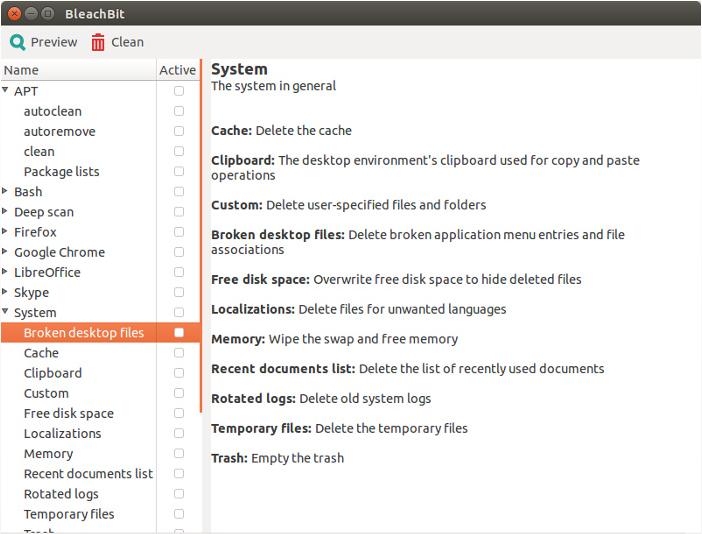Viewport: 702px width, 534px height.
Task: Select the clean row under APT
Action: 100,151
